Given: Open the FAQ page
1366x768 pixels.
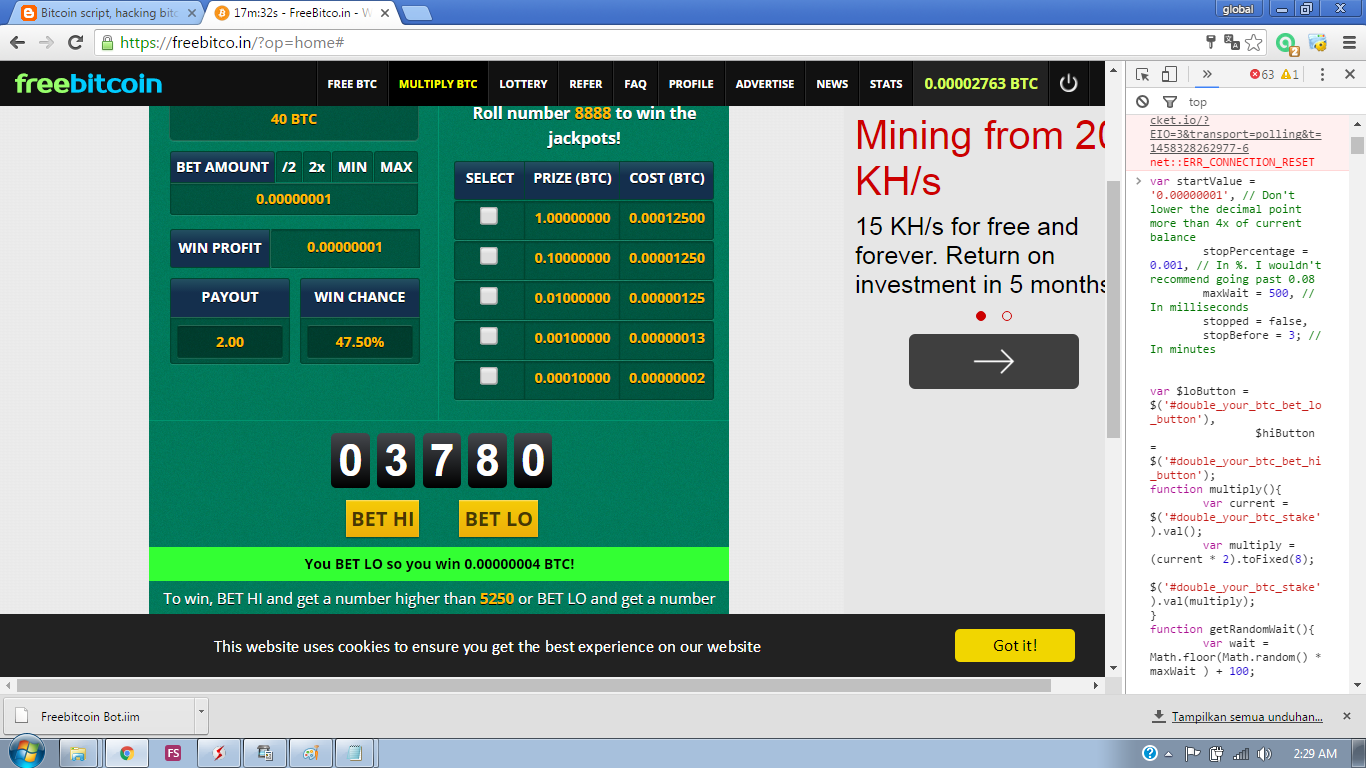Looking at the screenshot, I should point(635,84).
